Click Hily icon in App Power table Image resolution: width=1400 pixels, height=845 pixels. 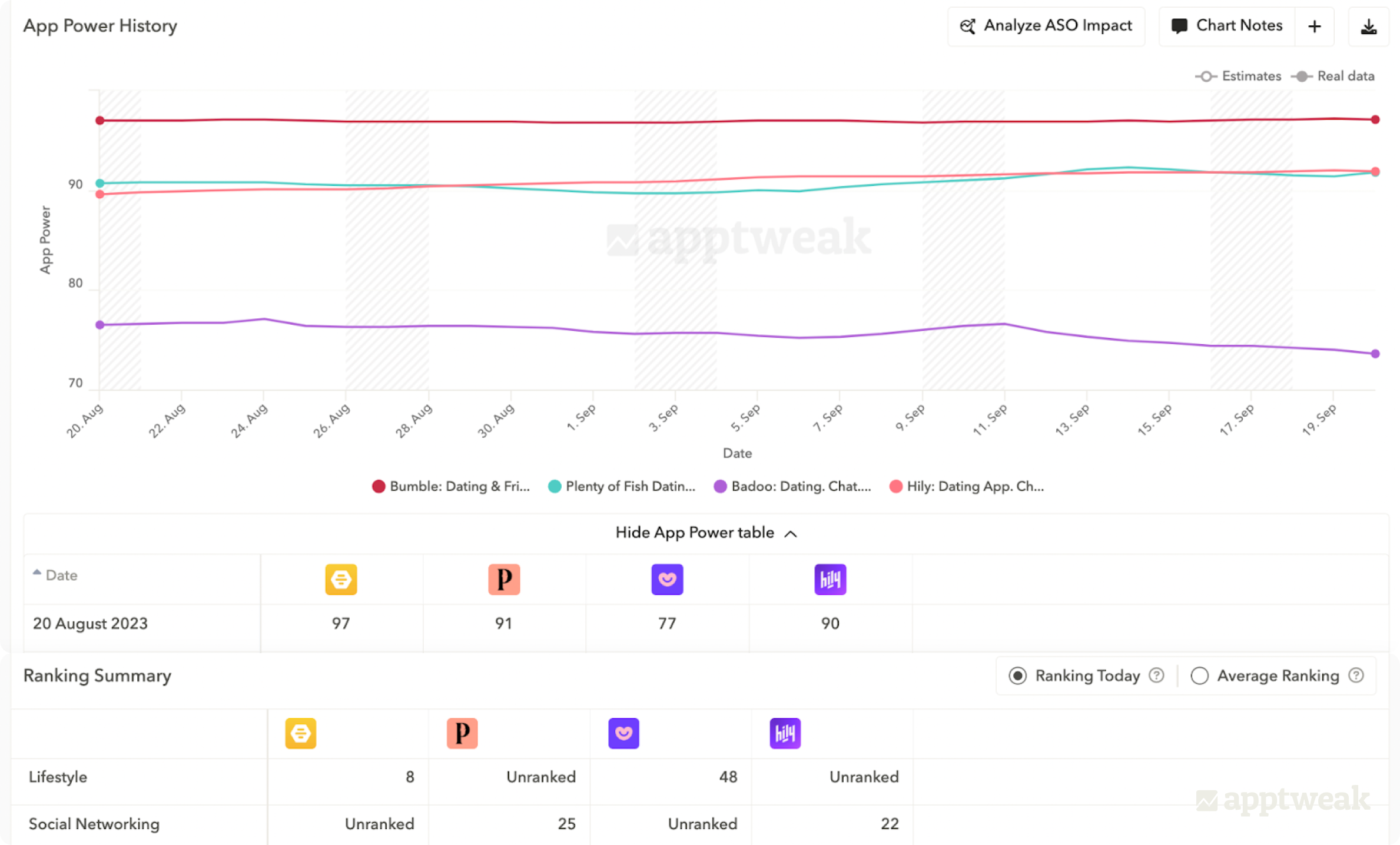pos(830,580)
